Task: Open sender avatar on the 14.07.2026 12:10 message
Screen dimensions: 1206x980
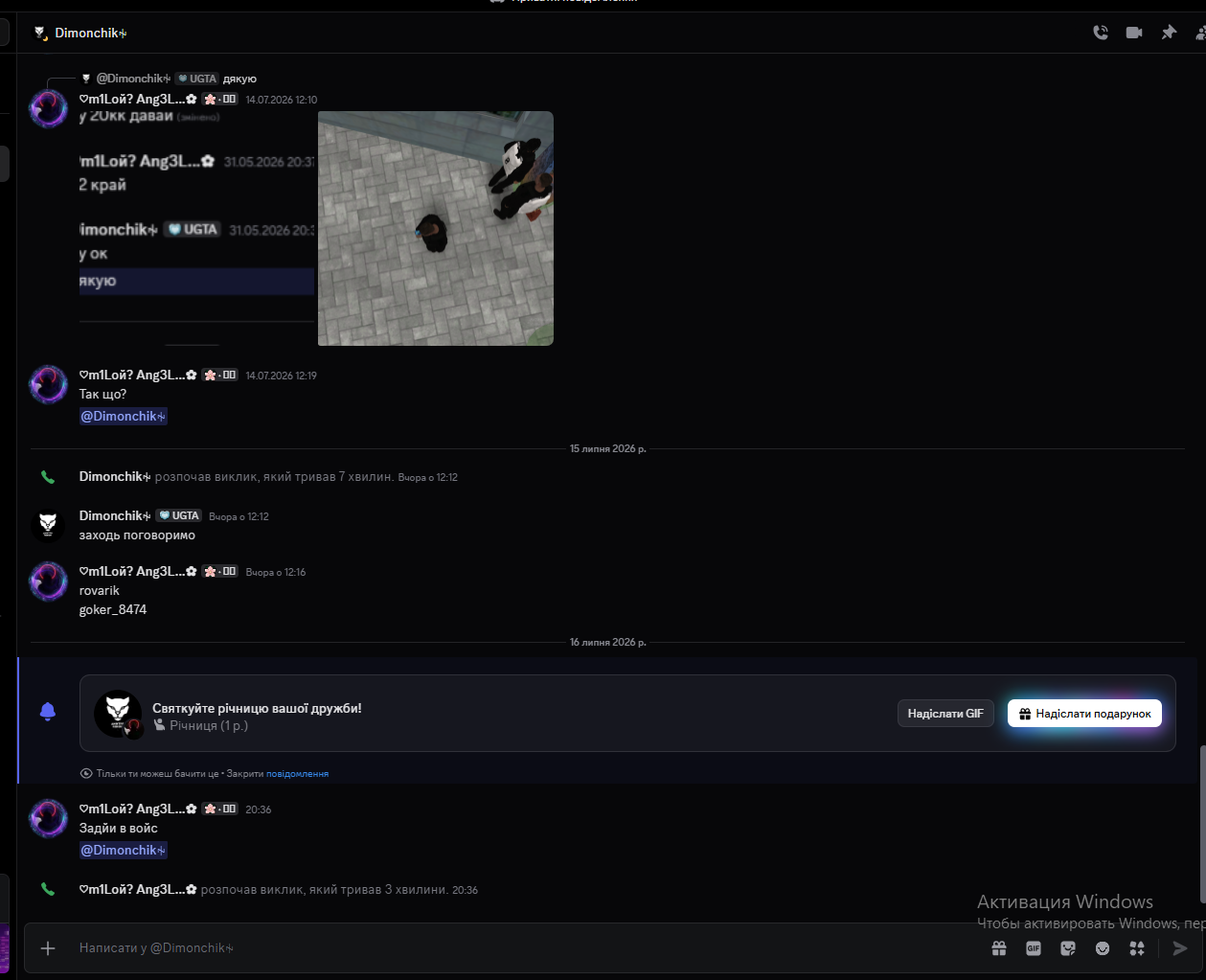Action: coord(48,109)
